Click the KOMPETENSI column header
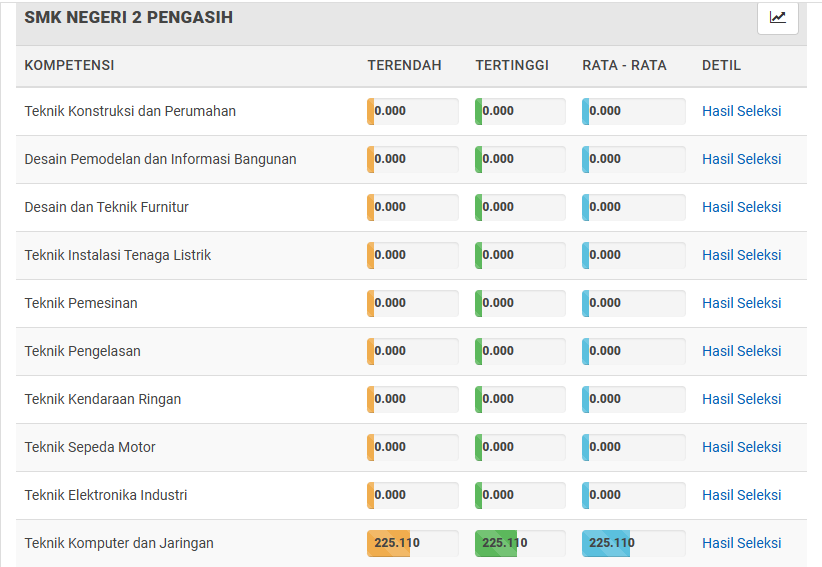This screenshot has width=822, height=567. [69, 65]
